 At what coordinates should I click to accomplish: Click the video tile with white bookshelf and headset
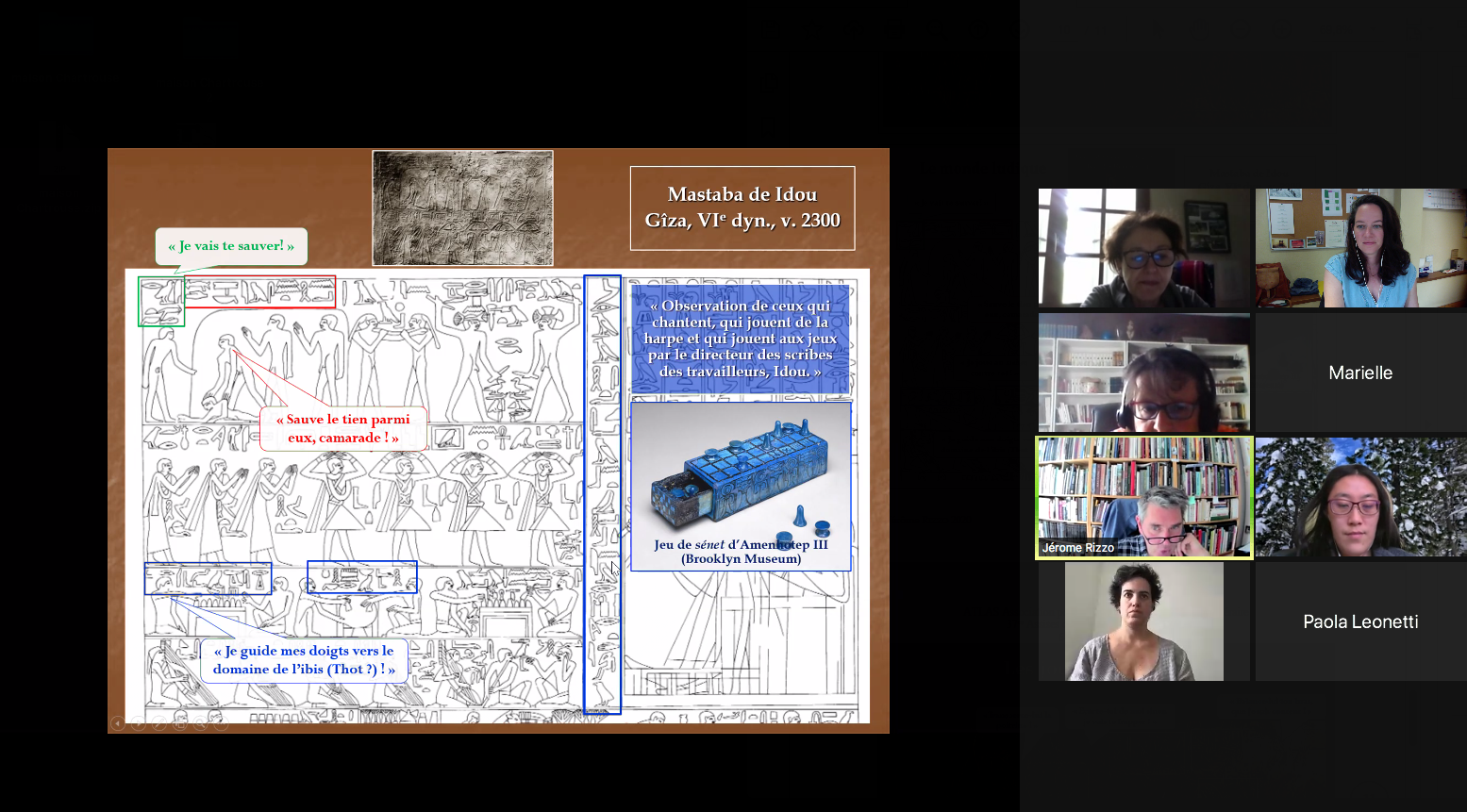(1143, 373)
